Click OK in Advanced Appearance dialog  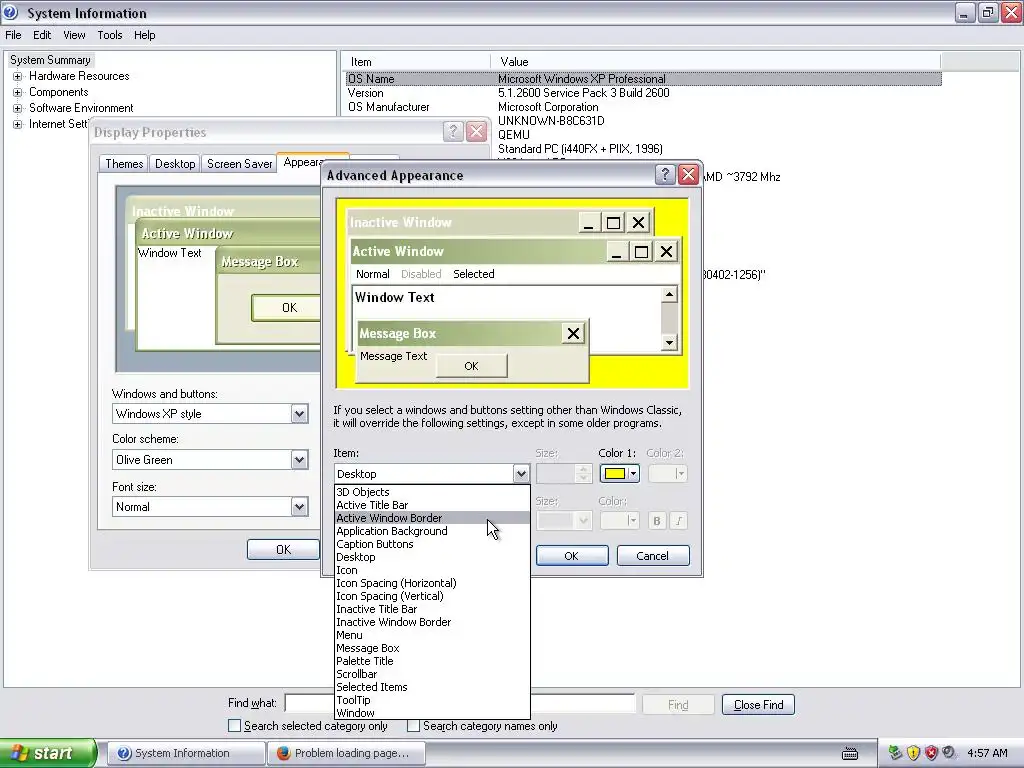571,556
